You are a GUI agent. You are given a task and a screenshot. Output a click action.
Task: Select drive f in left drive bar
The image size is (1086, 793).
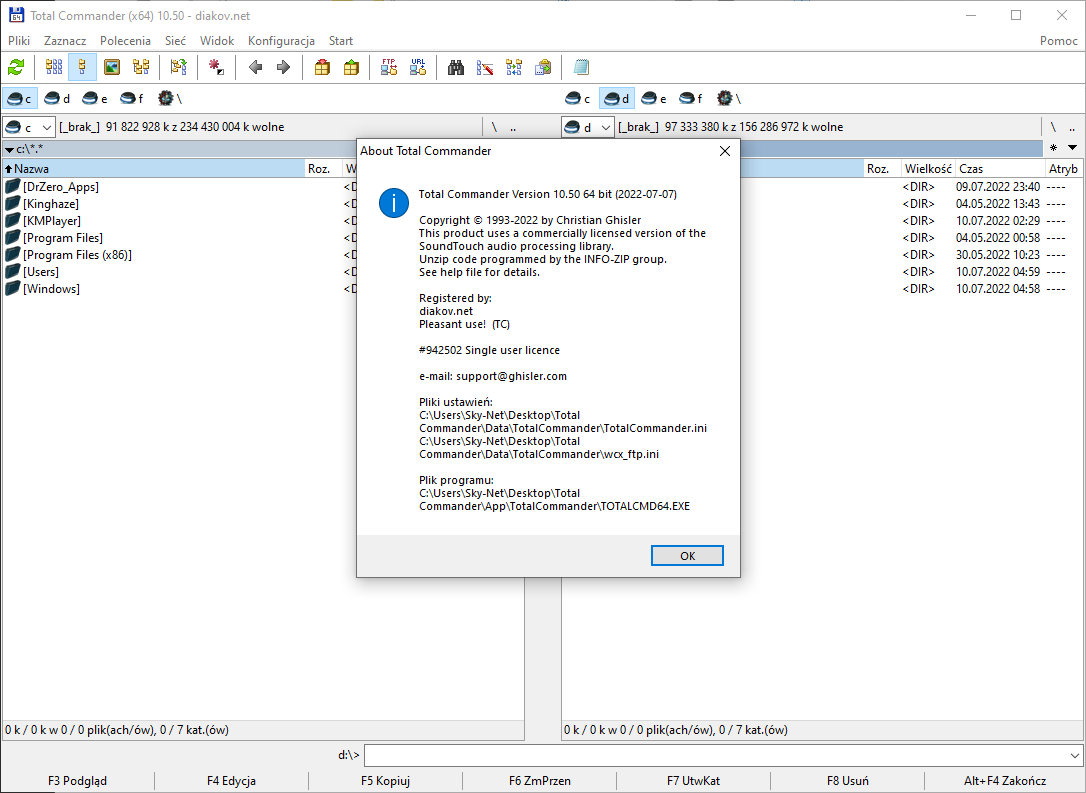[132, 98]
